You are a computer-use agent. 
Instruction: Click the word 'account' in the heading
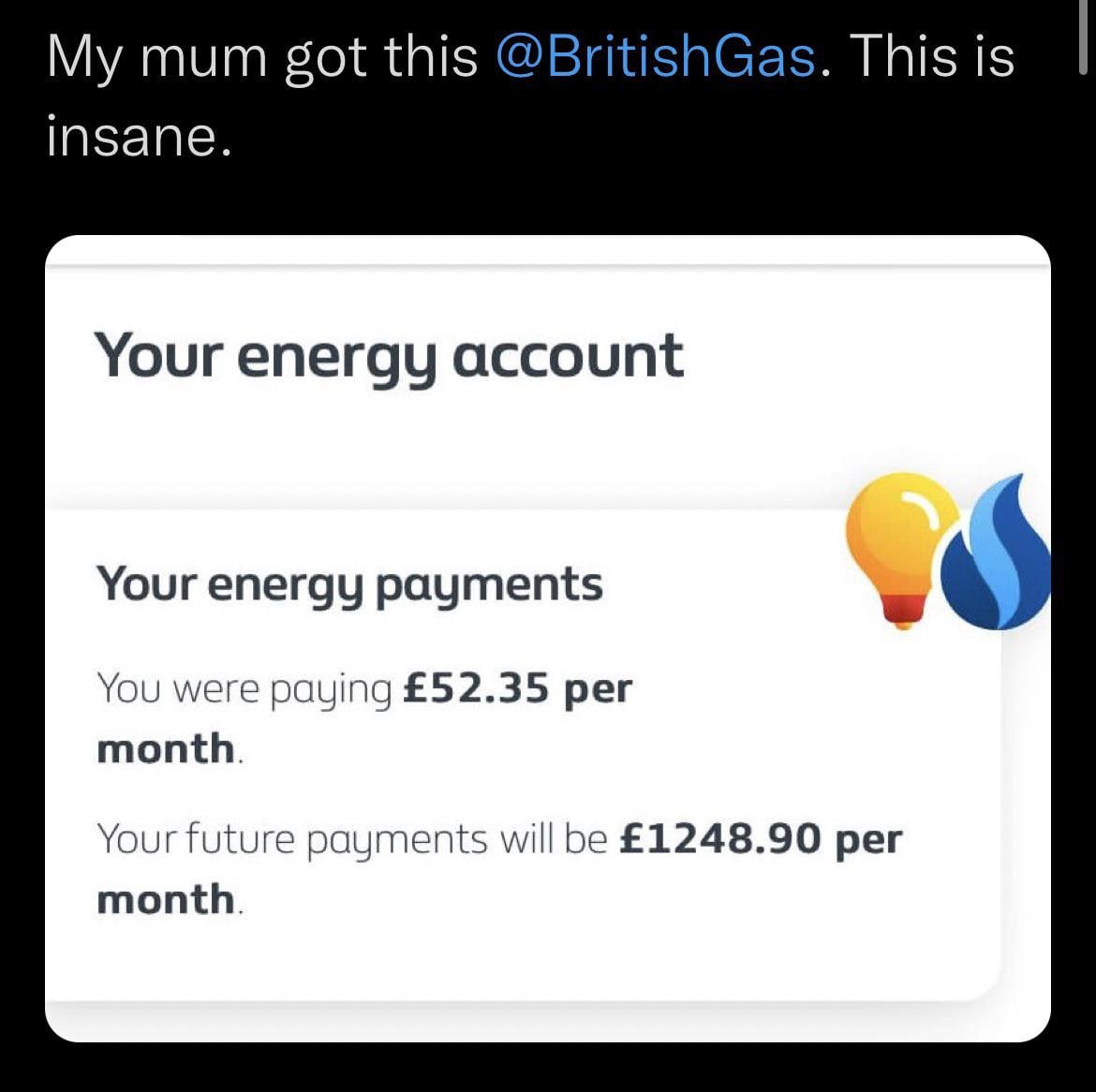point(568,359)
